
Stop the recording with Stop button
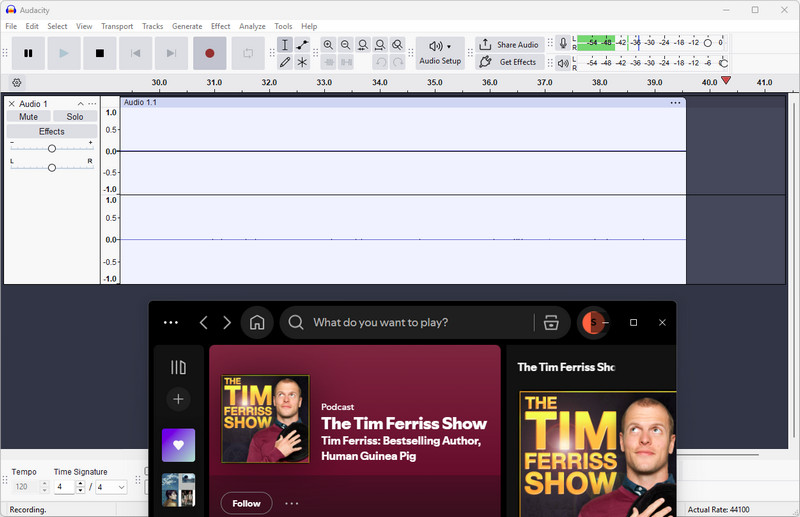pyautogui.click(x=99, y=53)
